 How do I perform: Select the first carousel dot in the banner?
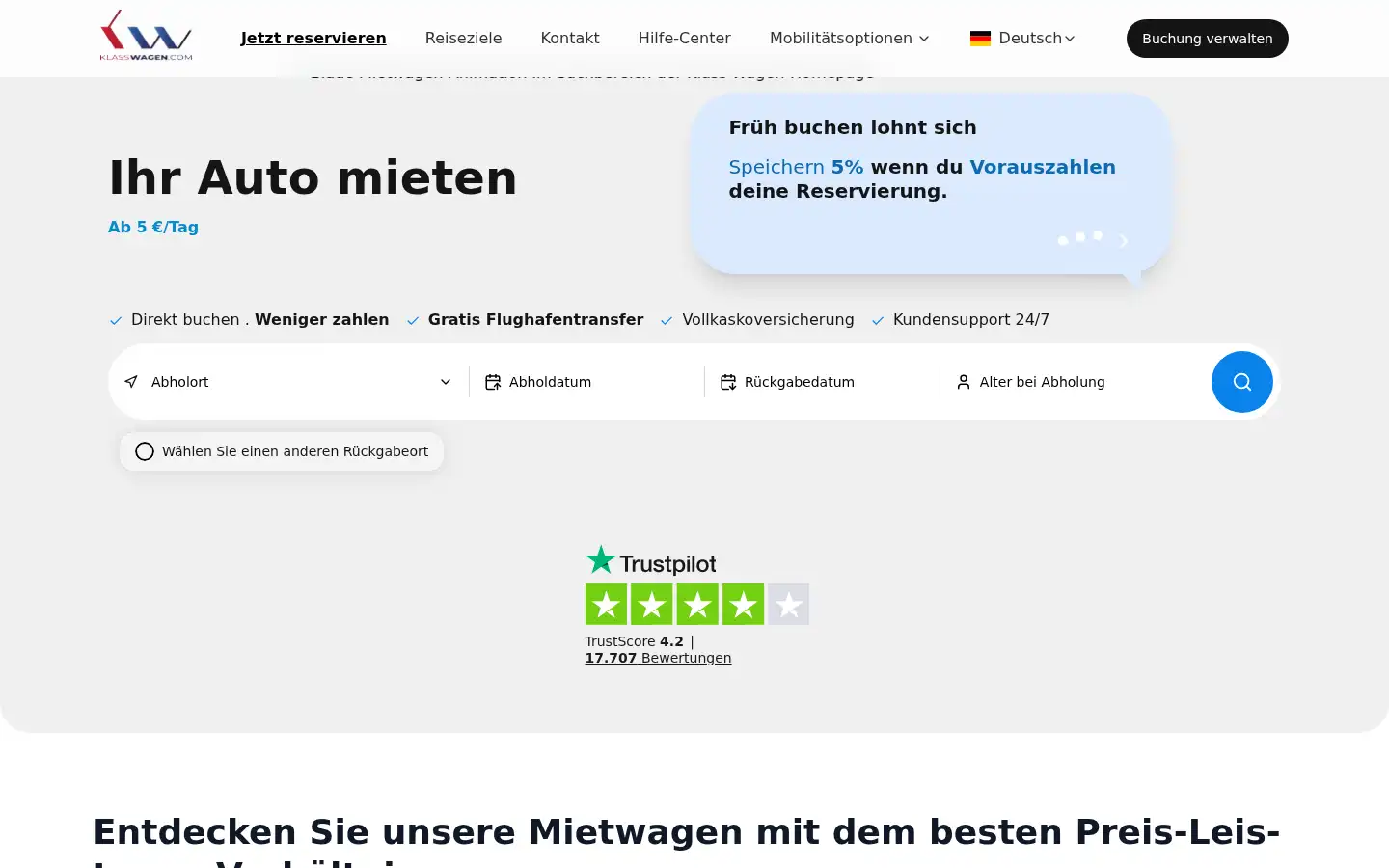[x=1063, y=240]
